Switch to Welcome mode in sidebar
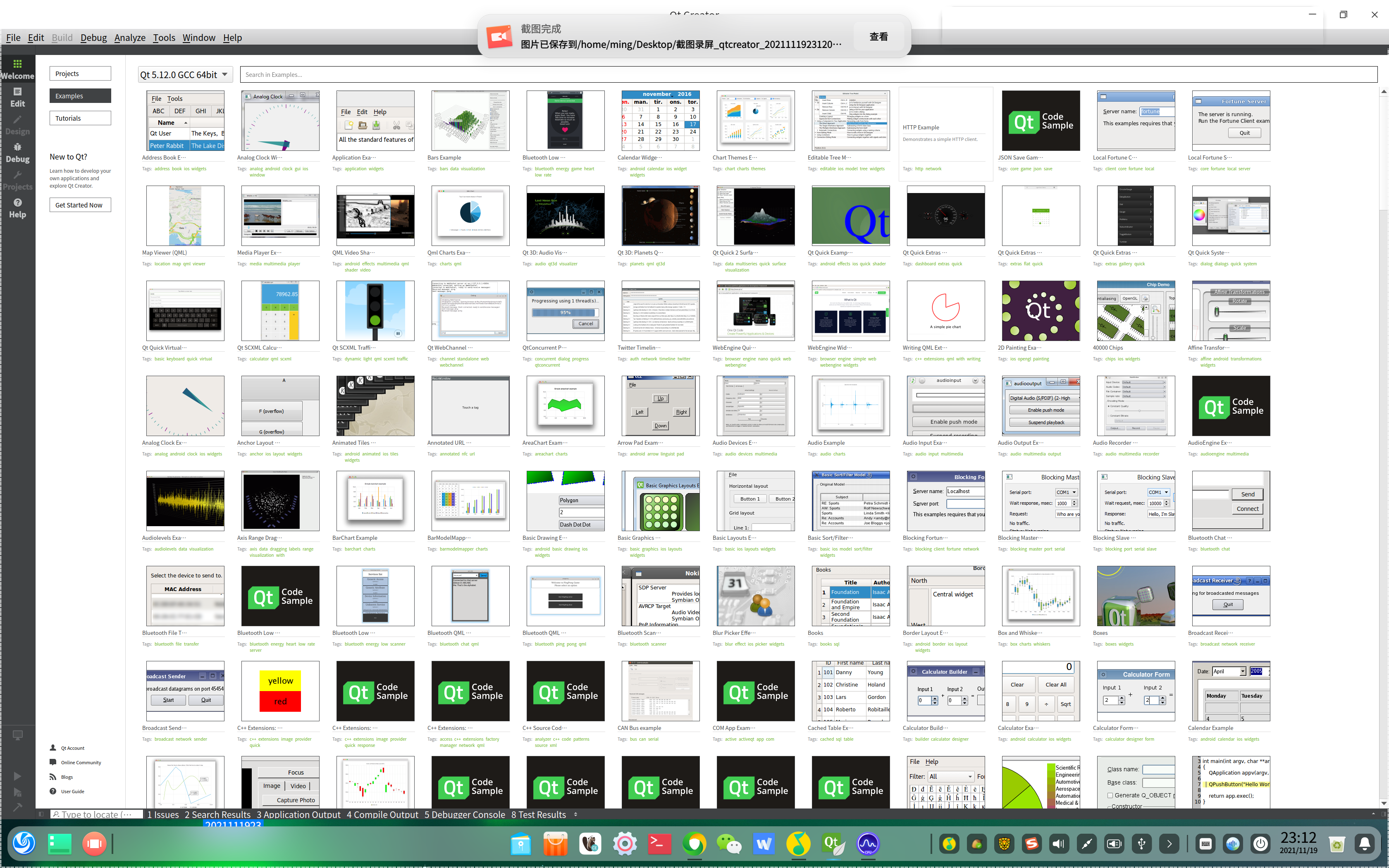 17,69
